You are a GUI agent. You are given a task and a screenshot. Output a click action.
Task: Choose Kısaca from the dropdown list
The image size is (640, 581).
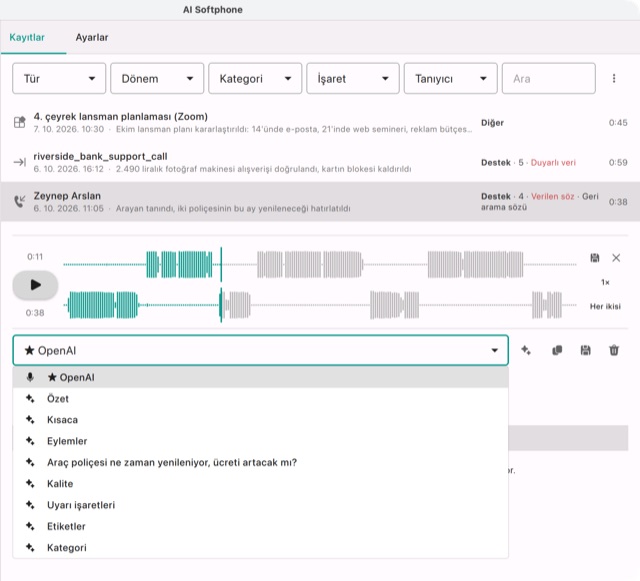[x=260, y=420]
